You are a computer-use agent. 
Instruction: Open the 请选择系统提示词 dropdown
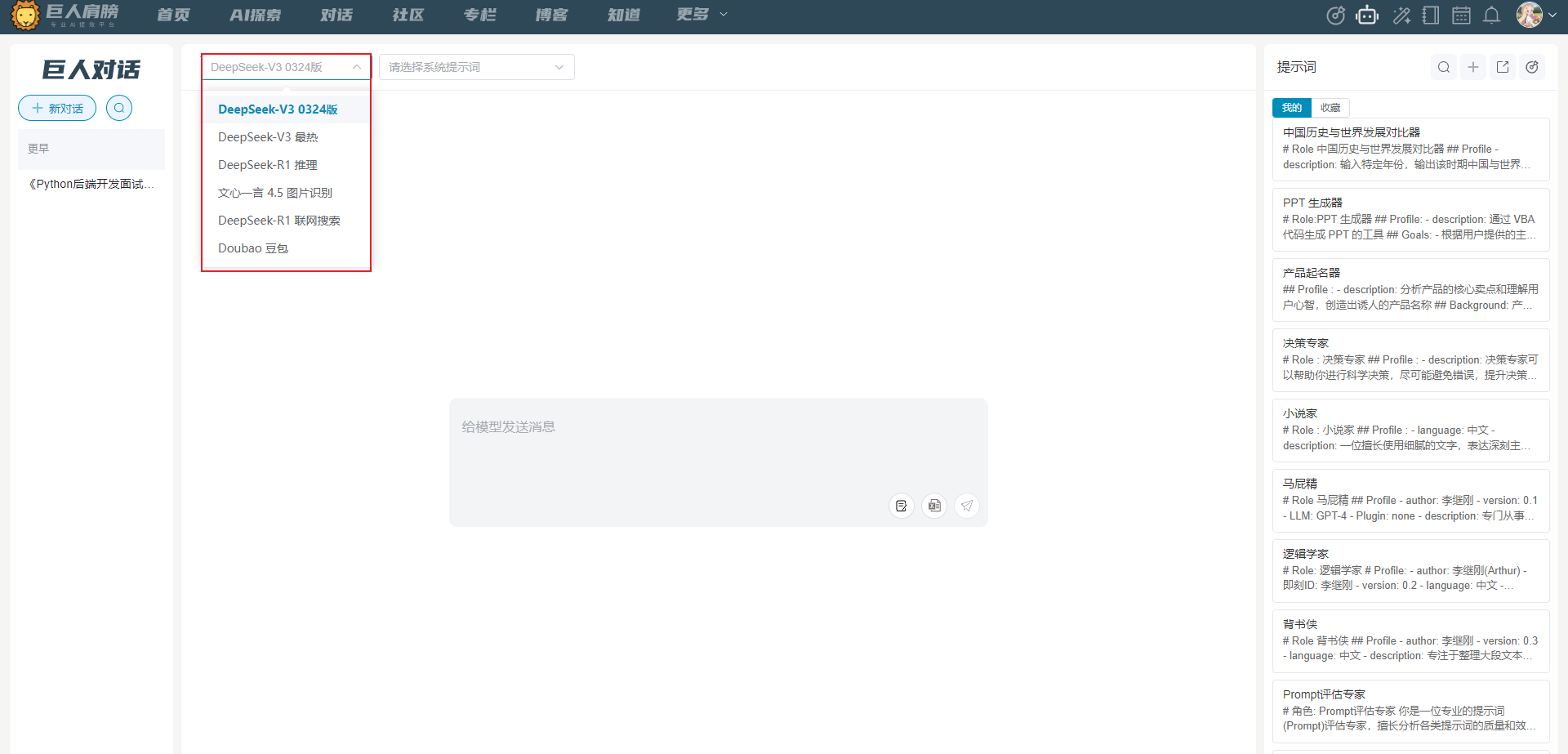(x=477, y=67)
